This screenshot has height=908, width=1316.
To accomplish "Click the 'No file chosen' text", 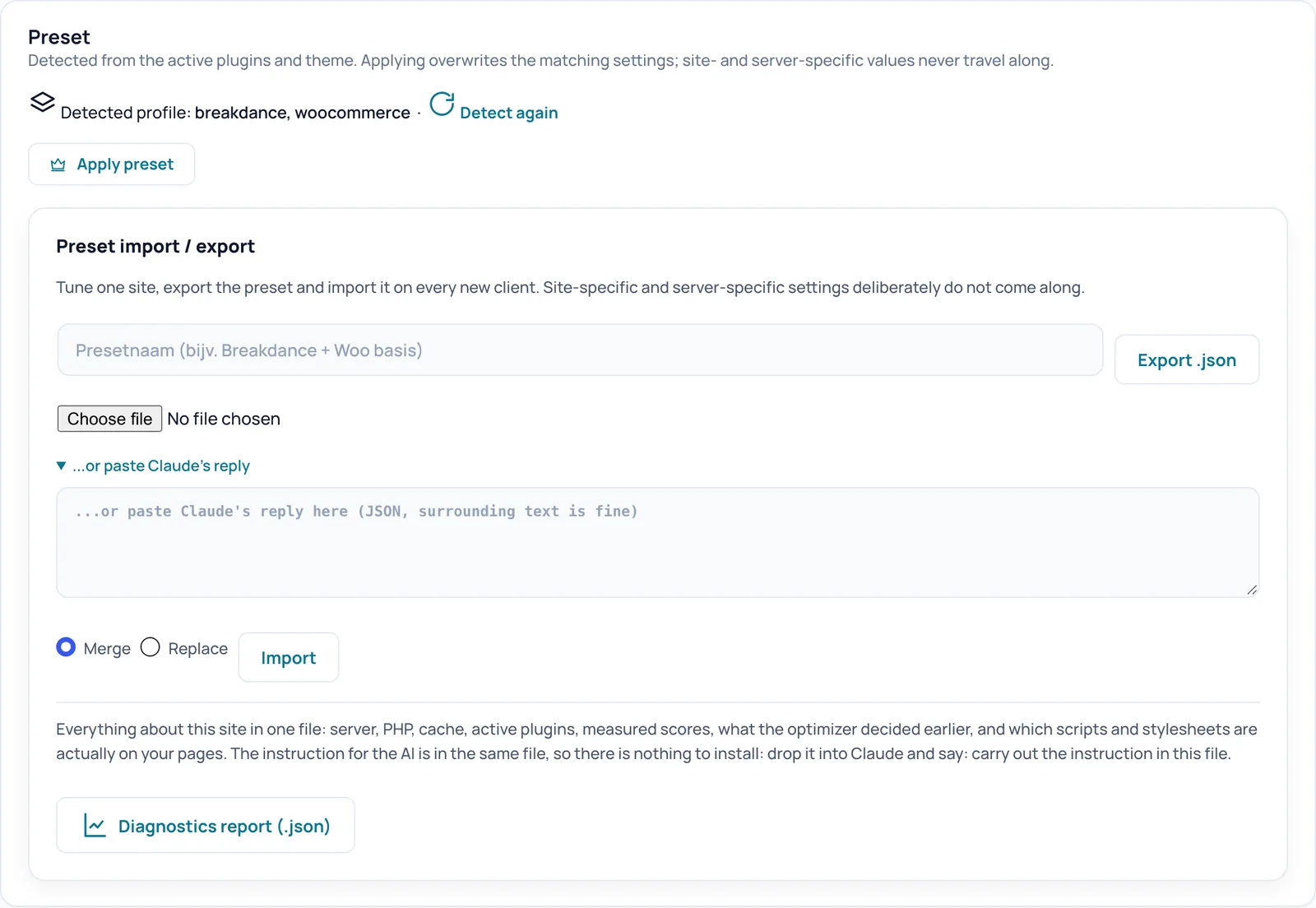I will click(224, 419).
